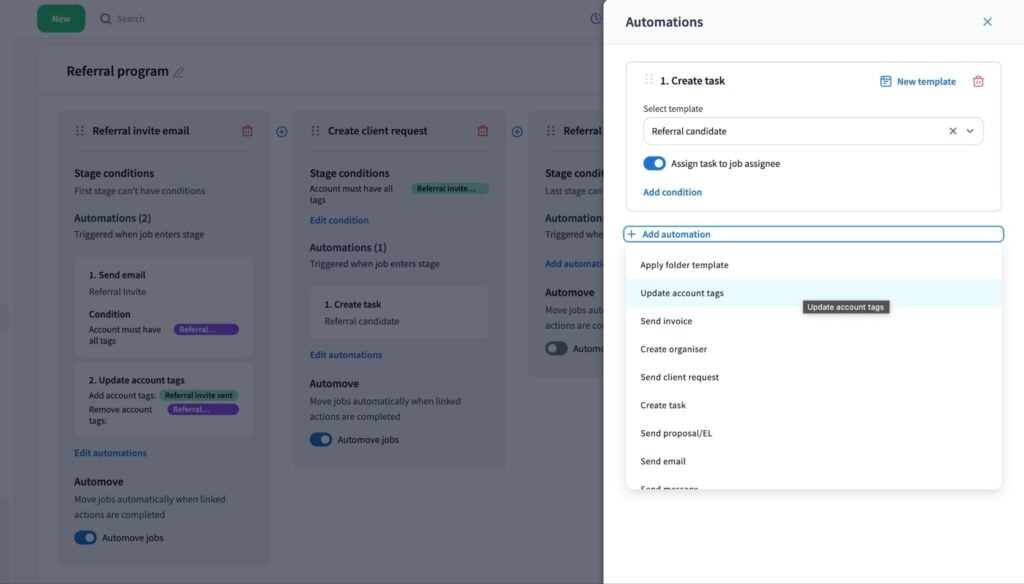Viewport: 1024px width, 584px height.
Task: Click the Add automation field
Action: coord(813,234)
